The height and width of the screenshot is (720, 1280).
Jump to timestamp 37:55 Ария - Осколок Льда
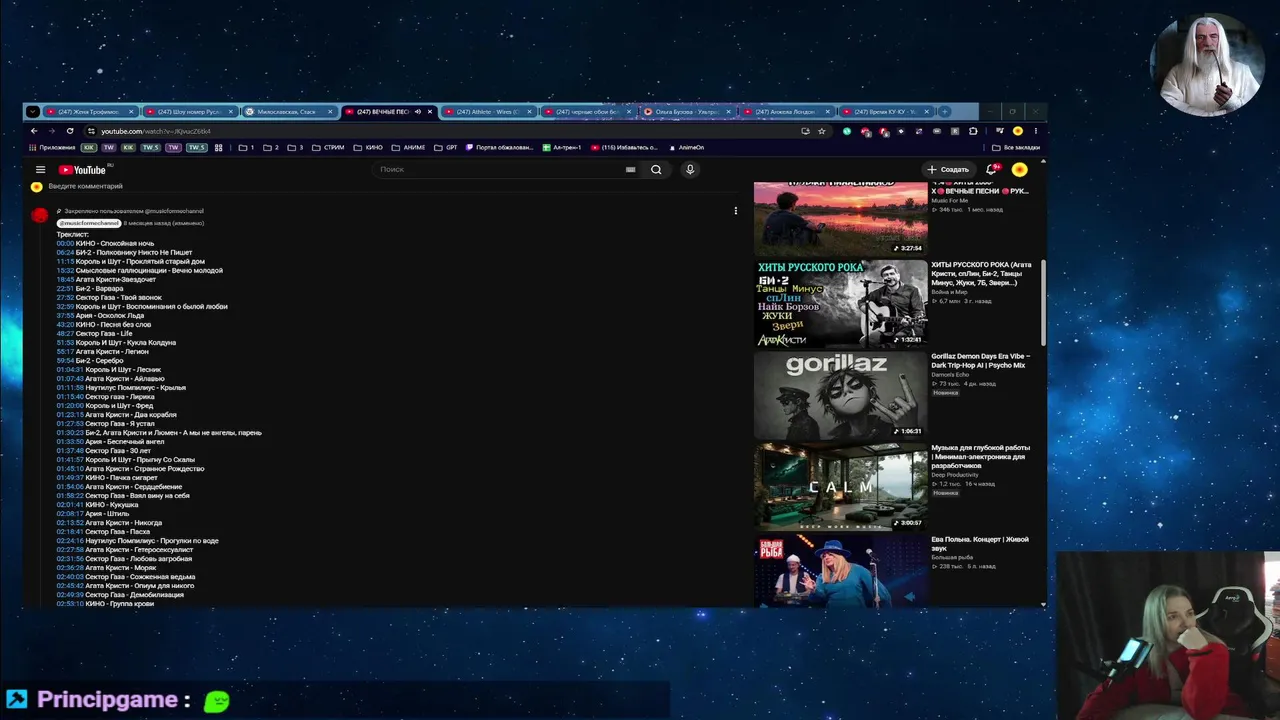pyautogui.click(x=65, y=316)
